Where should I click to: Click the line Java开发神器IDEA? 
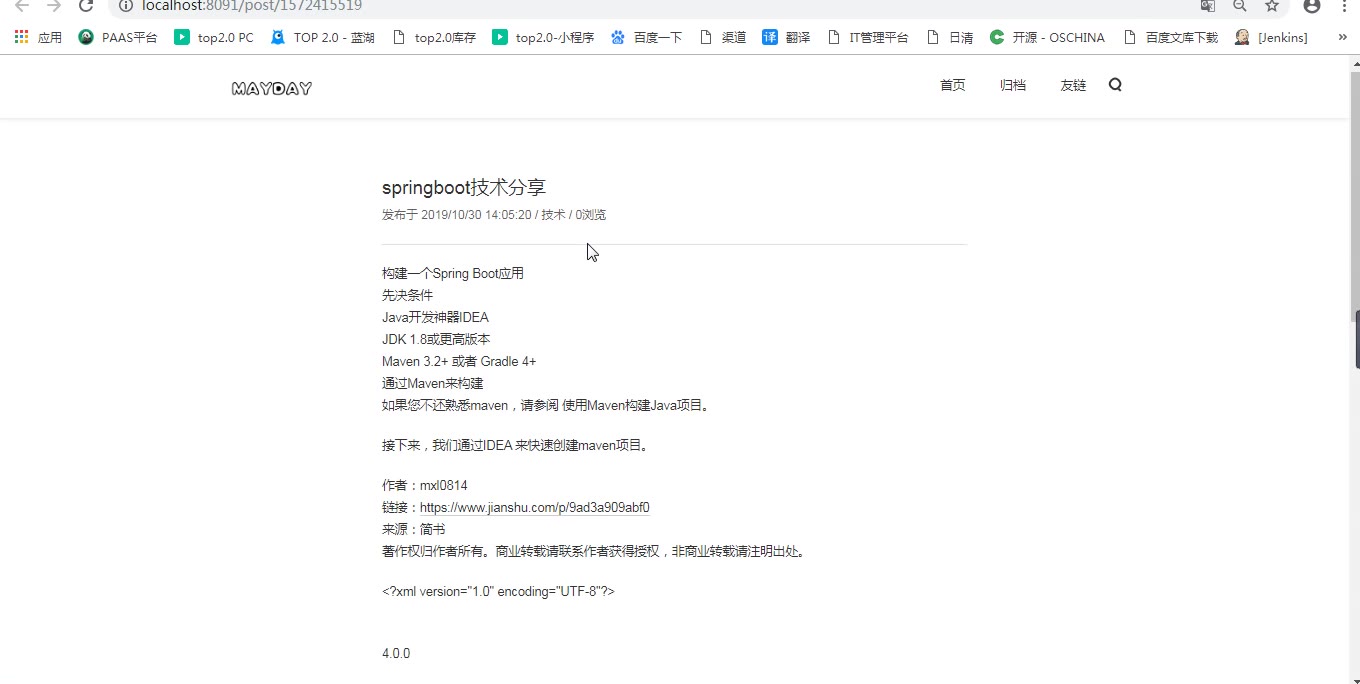(435, 317)
